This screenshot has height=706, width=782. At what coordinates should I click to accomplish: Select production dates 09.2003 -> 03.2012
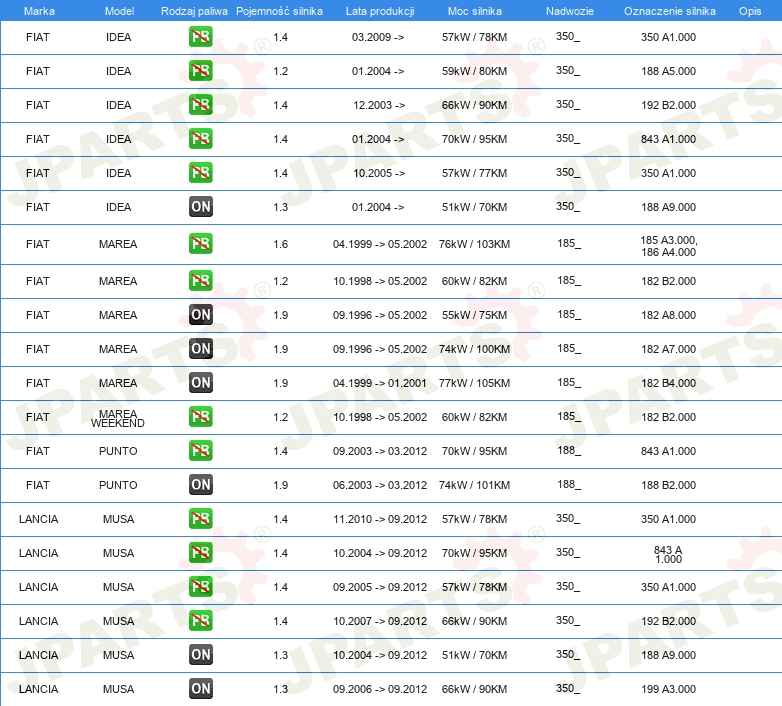(380, 451)
